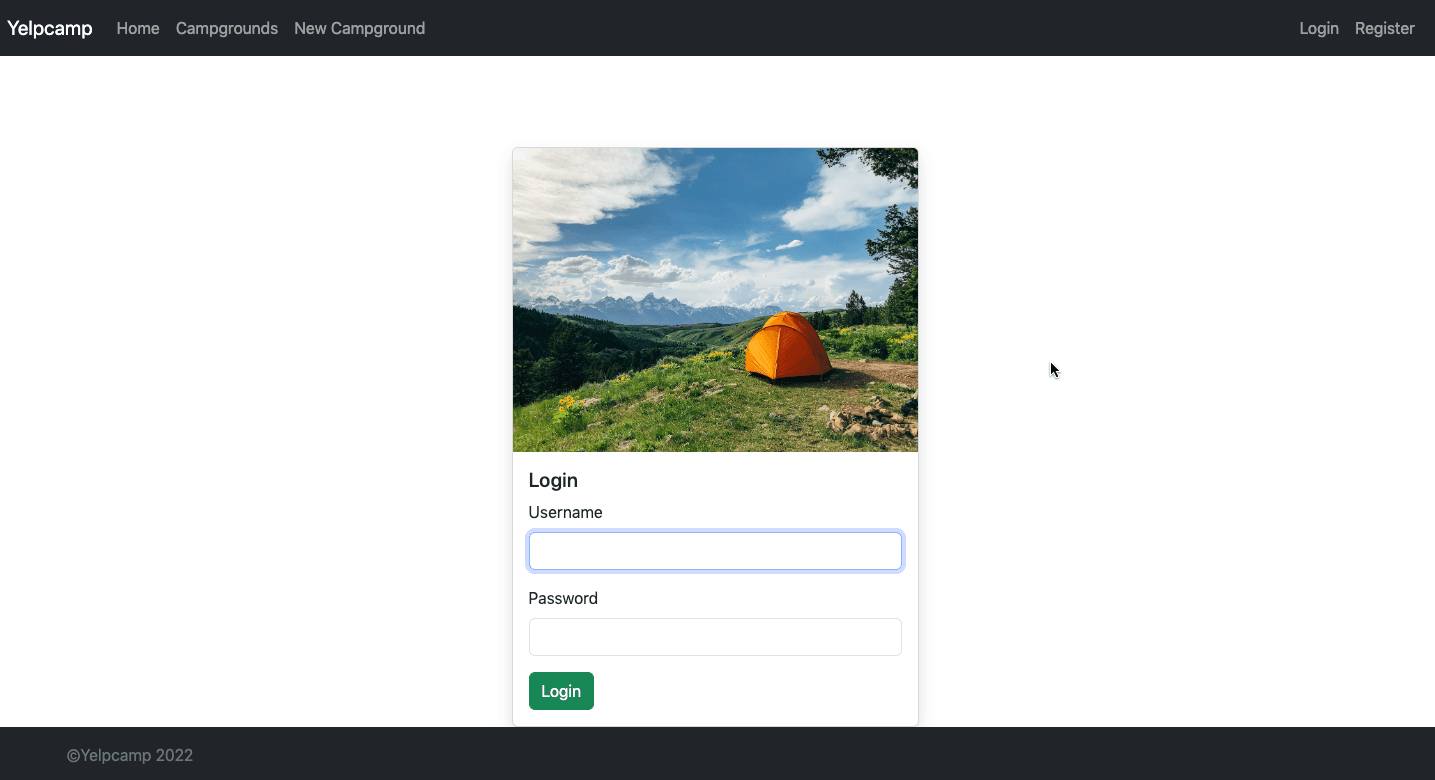Select the Login card heading
Screen dimensions: 1435x780
point(553,480)
